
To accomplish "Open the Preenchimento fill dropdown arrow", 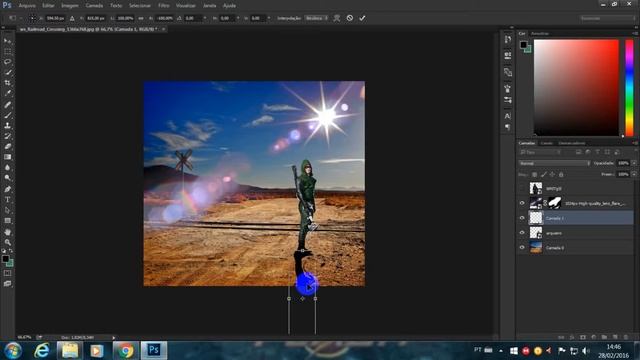I will coord(634,174).
